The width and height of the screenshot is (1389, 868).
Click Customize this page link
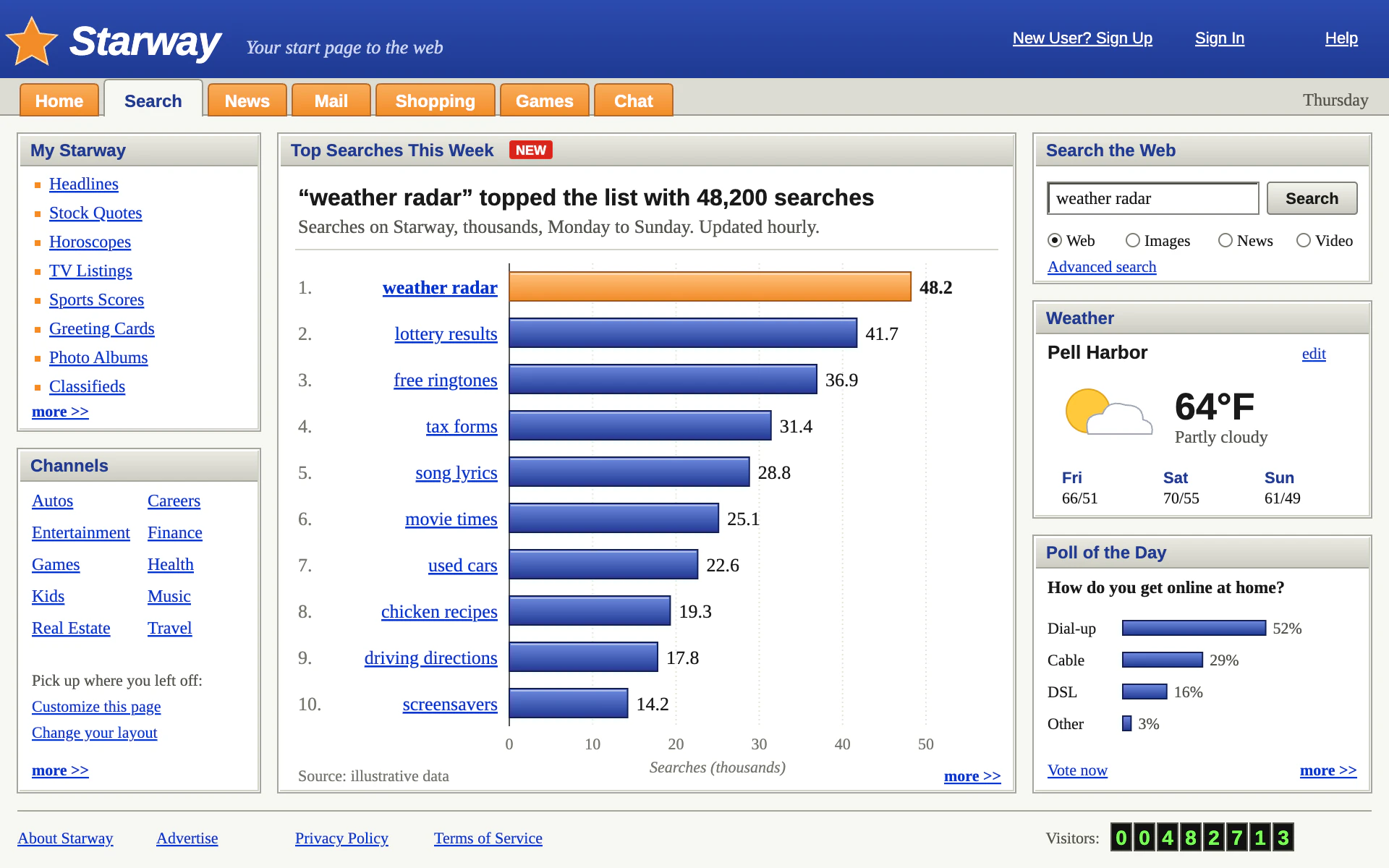[96, 707]
